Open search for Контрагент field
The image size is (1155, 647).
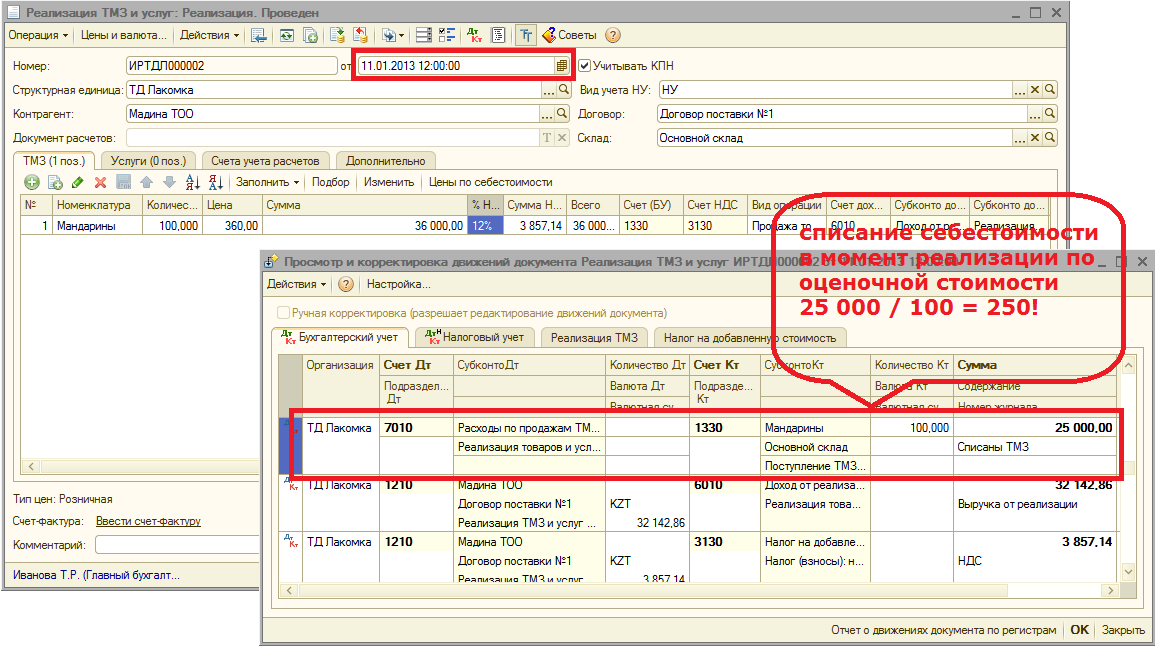pyautogui.click(x=563, y=114)
